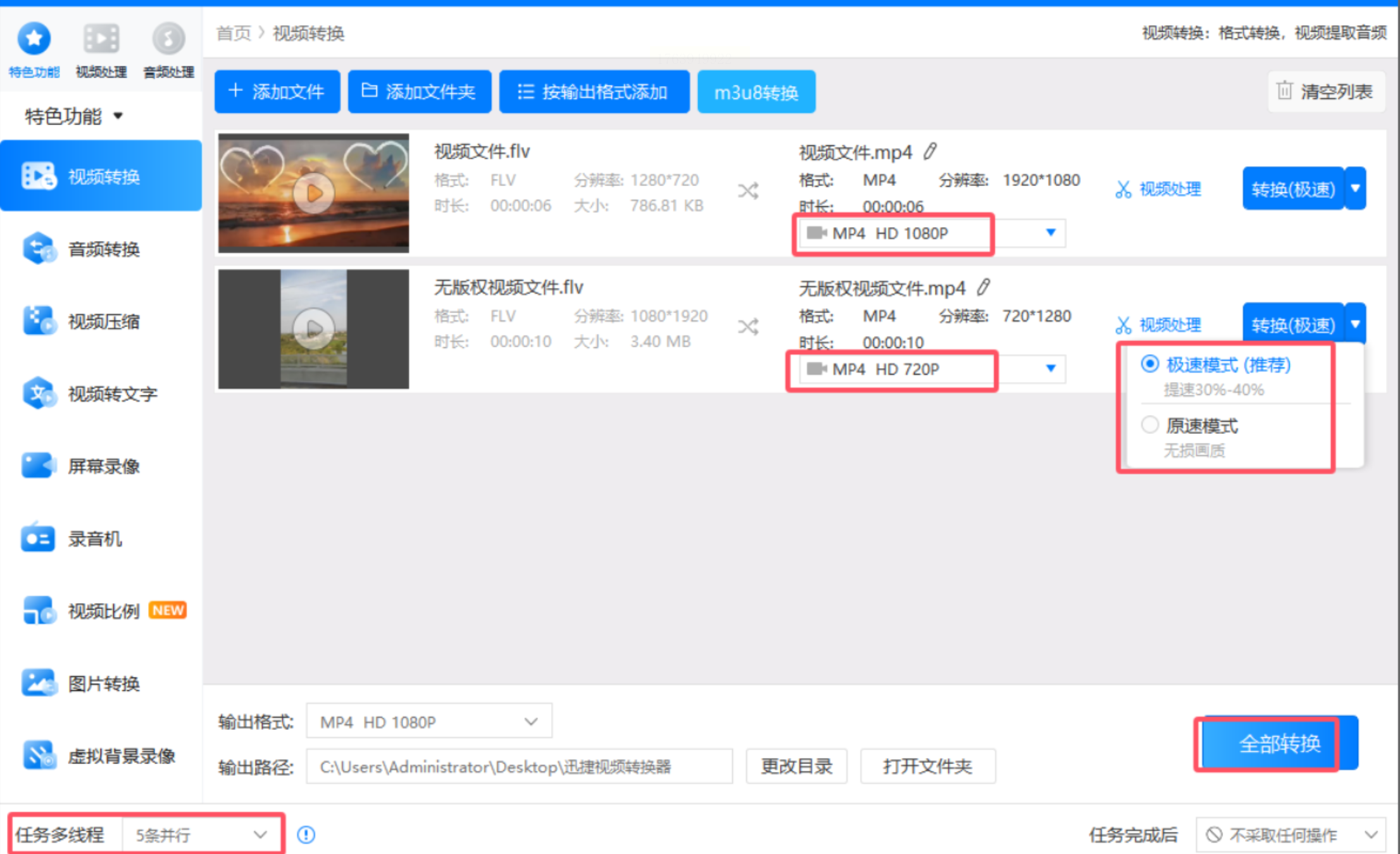Switch to 视频处理 film icon tab
The image size is (1400, 854).
101,39
